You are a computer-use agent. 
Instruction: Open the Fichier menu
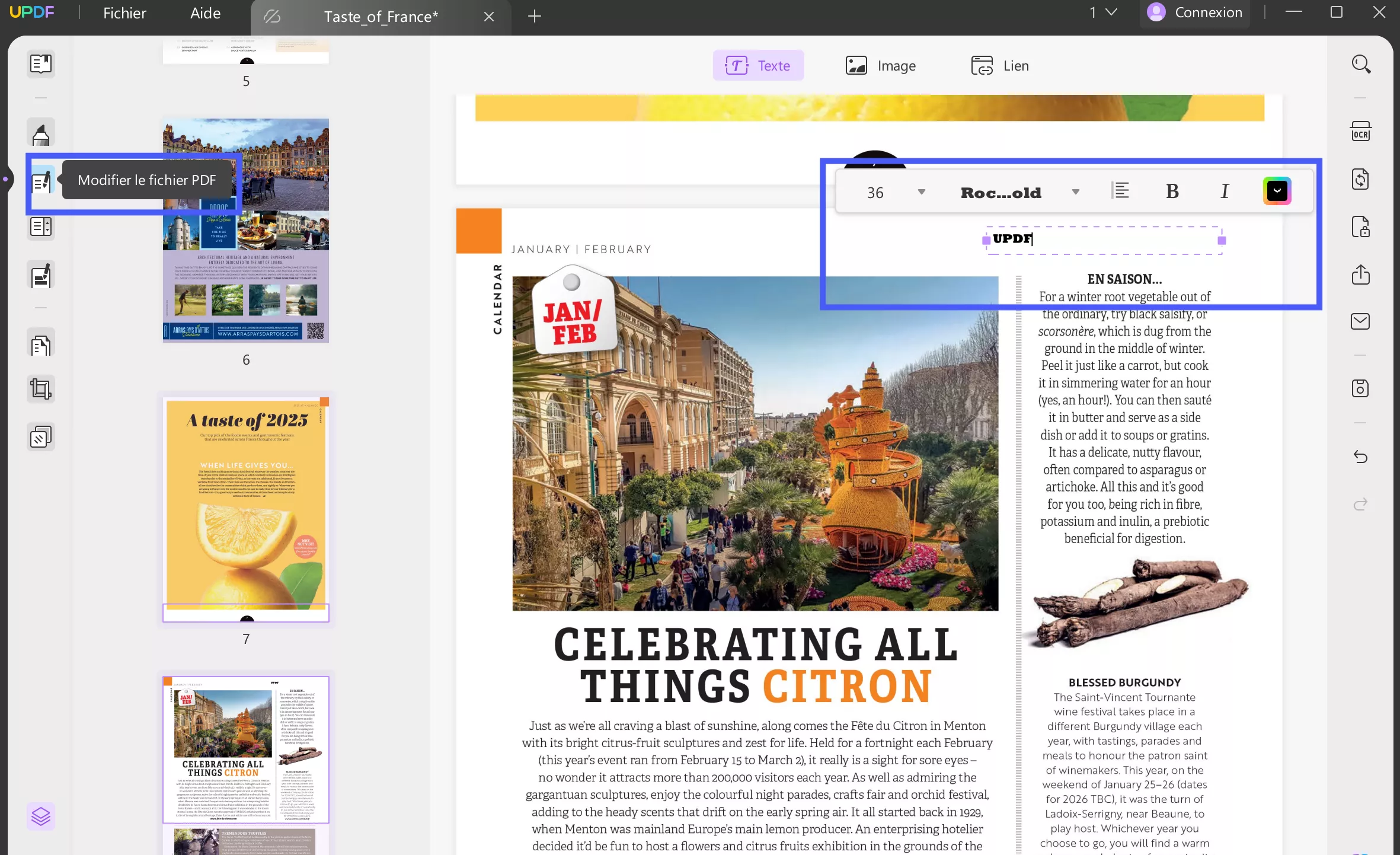pyautogui.click(x=124, y=13)
